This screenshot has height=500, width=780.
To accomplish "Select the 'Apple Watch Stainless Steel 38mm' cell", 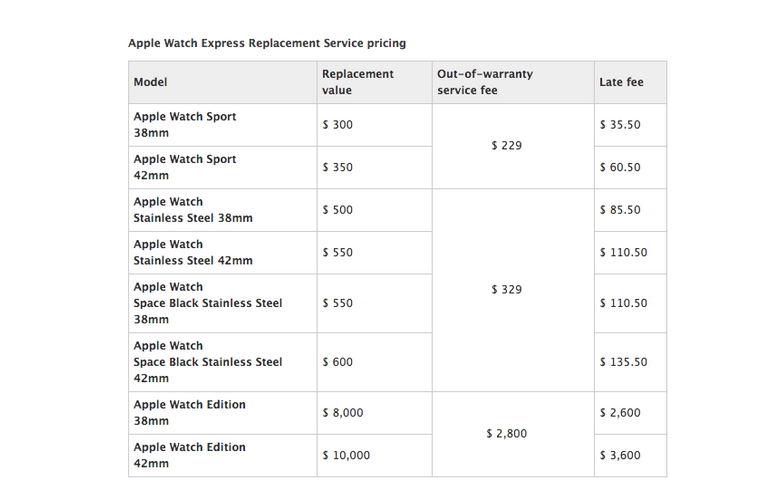I will tap(223, 210).
